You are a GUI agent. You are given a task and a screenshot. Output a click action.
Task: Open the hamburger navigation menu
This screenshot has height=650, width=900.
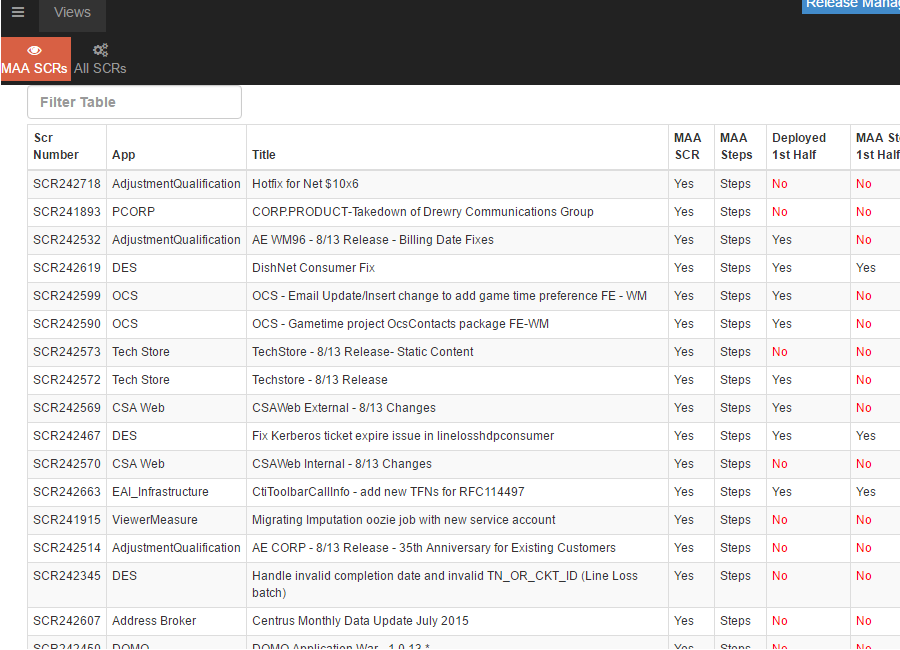coord(17,12)
